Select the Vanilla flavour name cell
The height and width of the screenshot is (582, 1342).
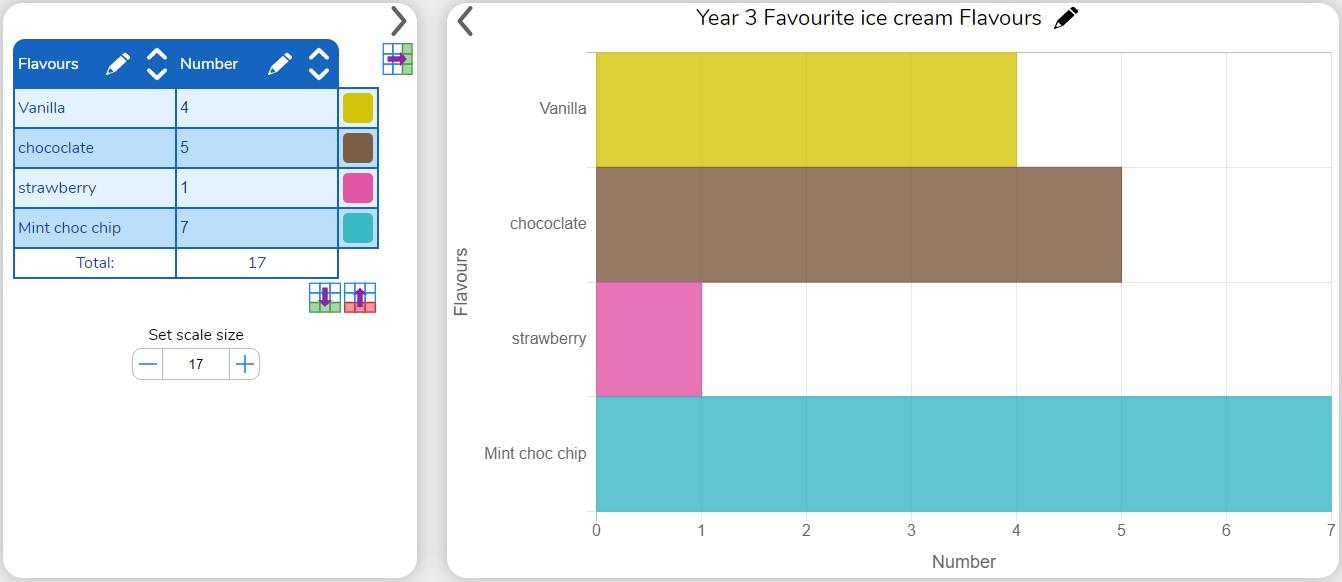click(x=95, y=108)
